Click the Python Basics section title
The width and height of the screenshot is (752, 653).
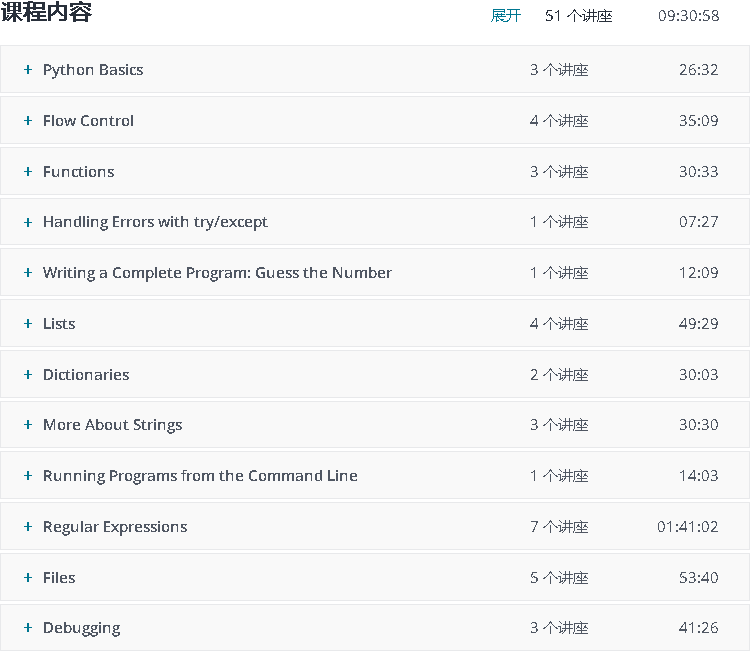tap(93, 70)
